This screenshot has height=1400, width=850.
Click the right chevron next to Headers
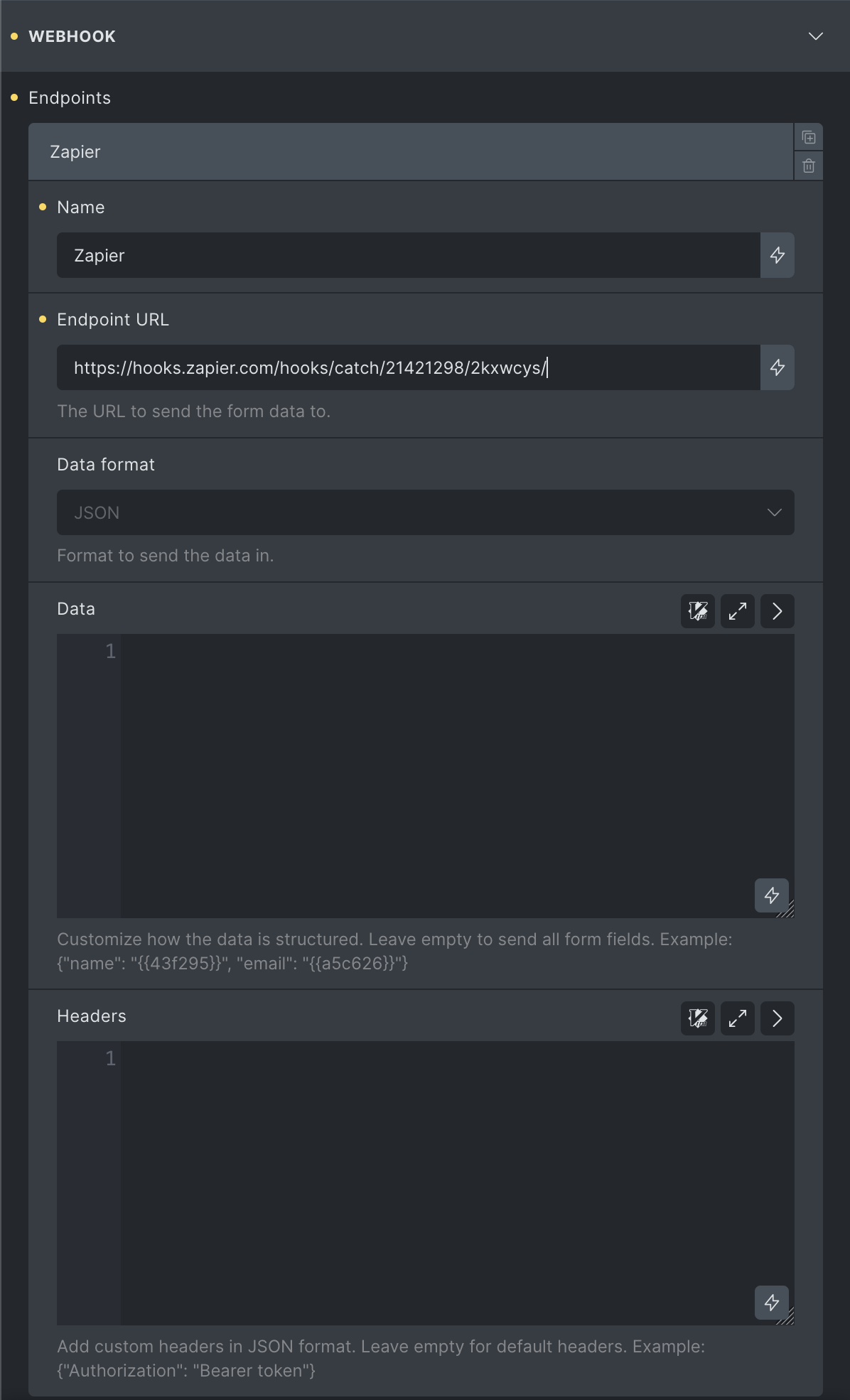777,1018
